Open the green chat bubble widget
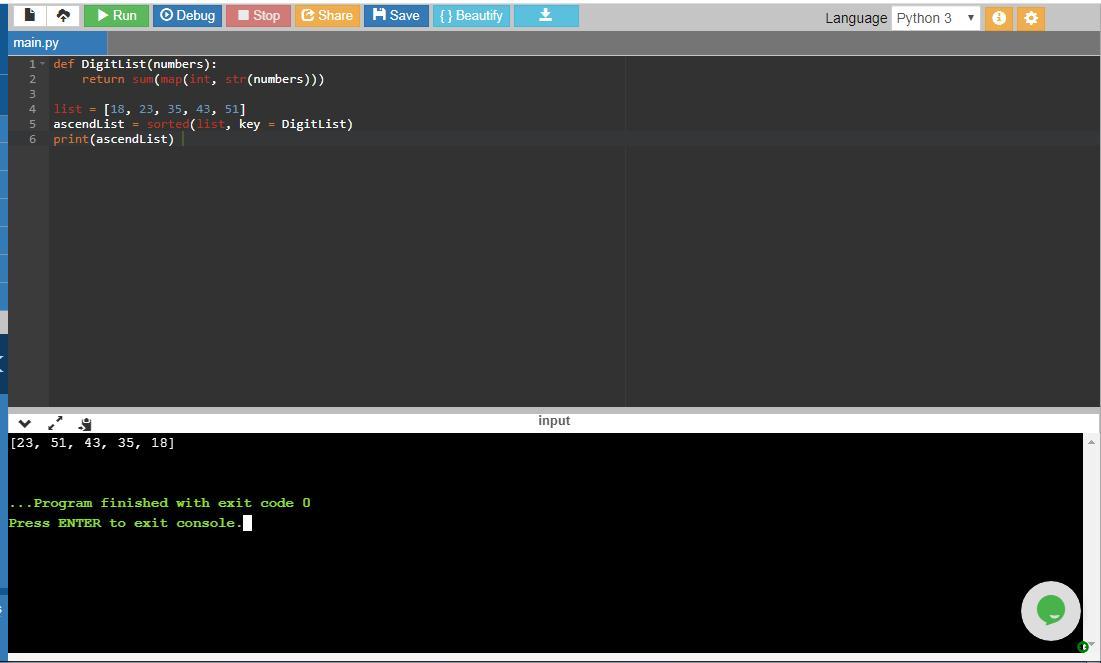The image size is (1101, 663). click(1050, 610)
